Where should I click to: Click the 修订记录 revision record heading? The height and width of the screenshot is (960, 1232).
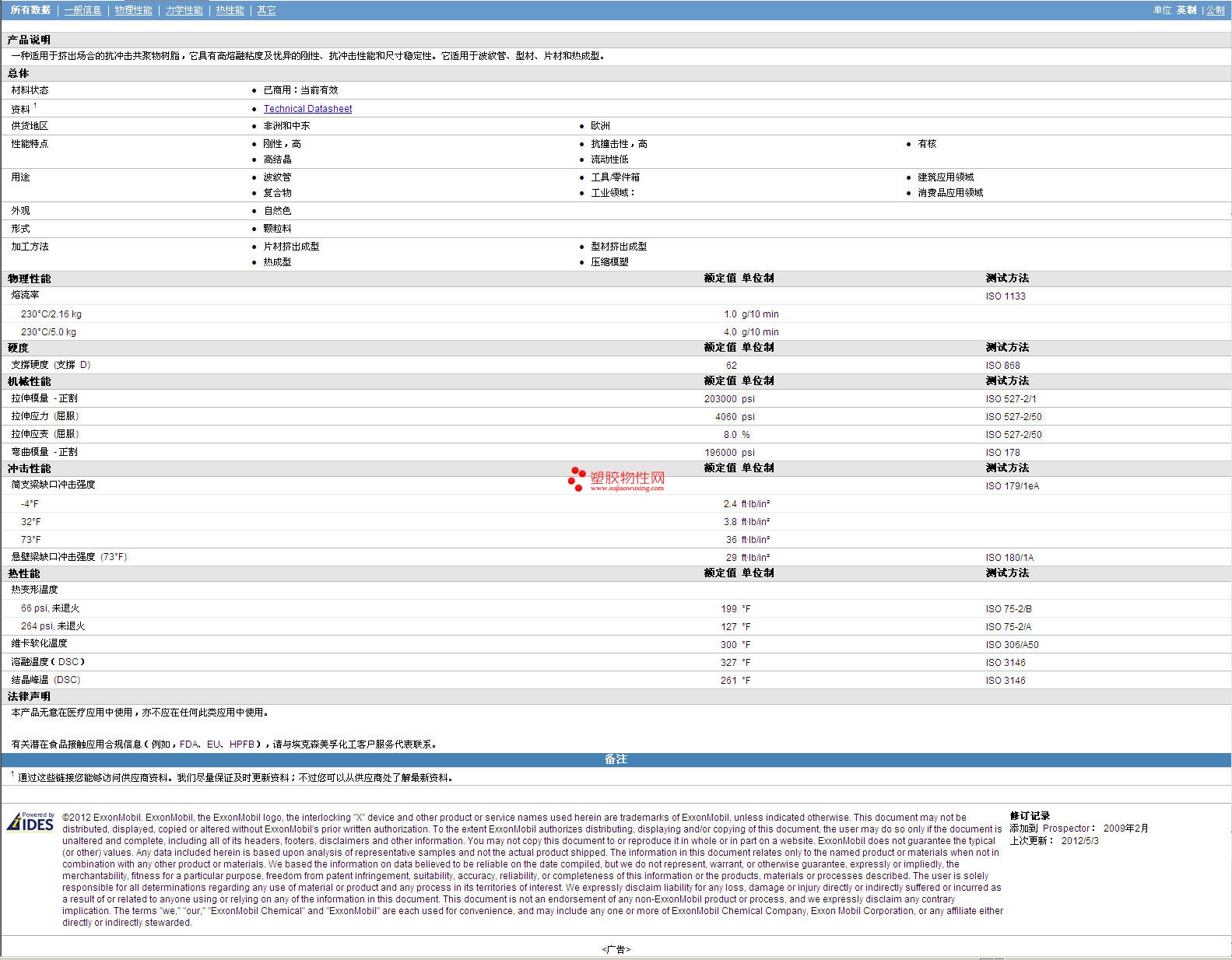[x=1030, y=816]
